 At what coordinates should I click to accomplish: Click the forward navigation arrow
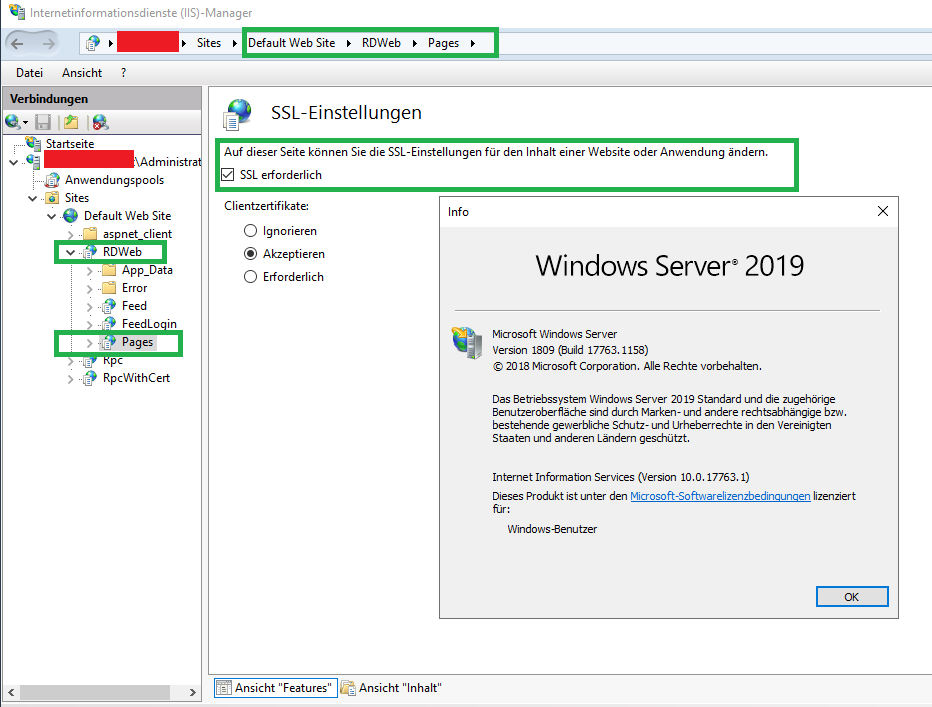49,43
